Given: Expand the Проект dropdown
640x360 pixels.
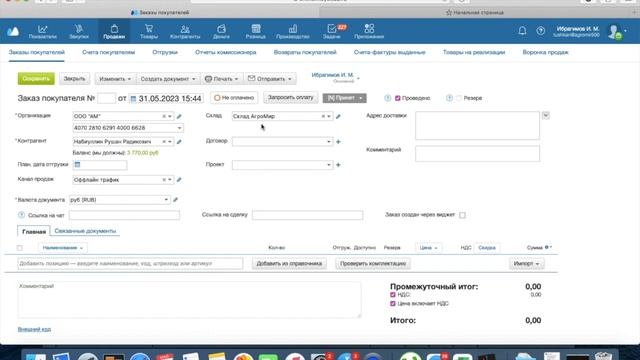Looking at the screenshot, I should [x=329, y=165].
